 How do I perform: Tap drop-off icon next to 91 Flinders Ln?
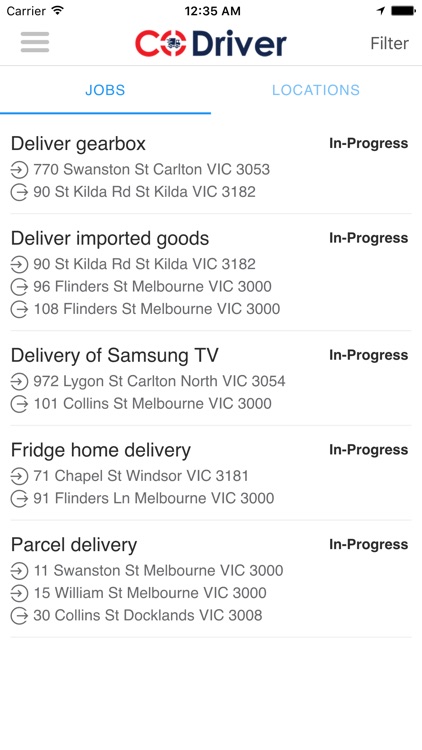tap(19, 498)
